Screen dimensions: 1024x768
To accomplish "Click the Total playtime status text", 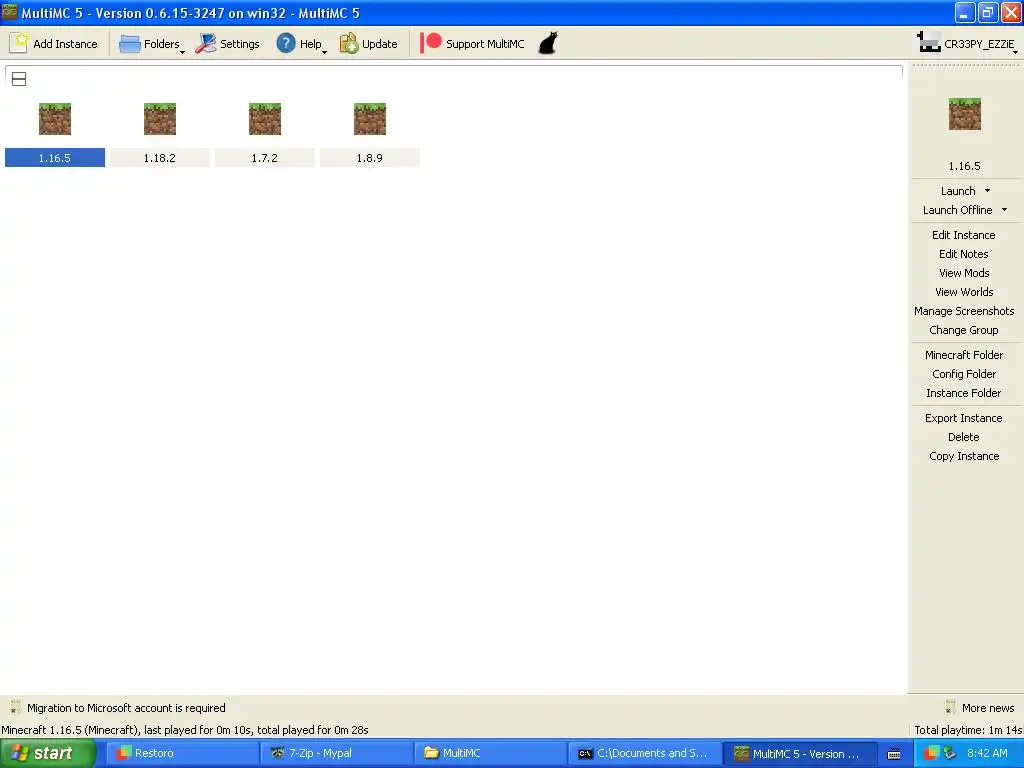I will point(967,729).
